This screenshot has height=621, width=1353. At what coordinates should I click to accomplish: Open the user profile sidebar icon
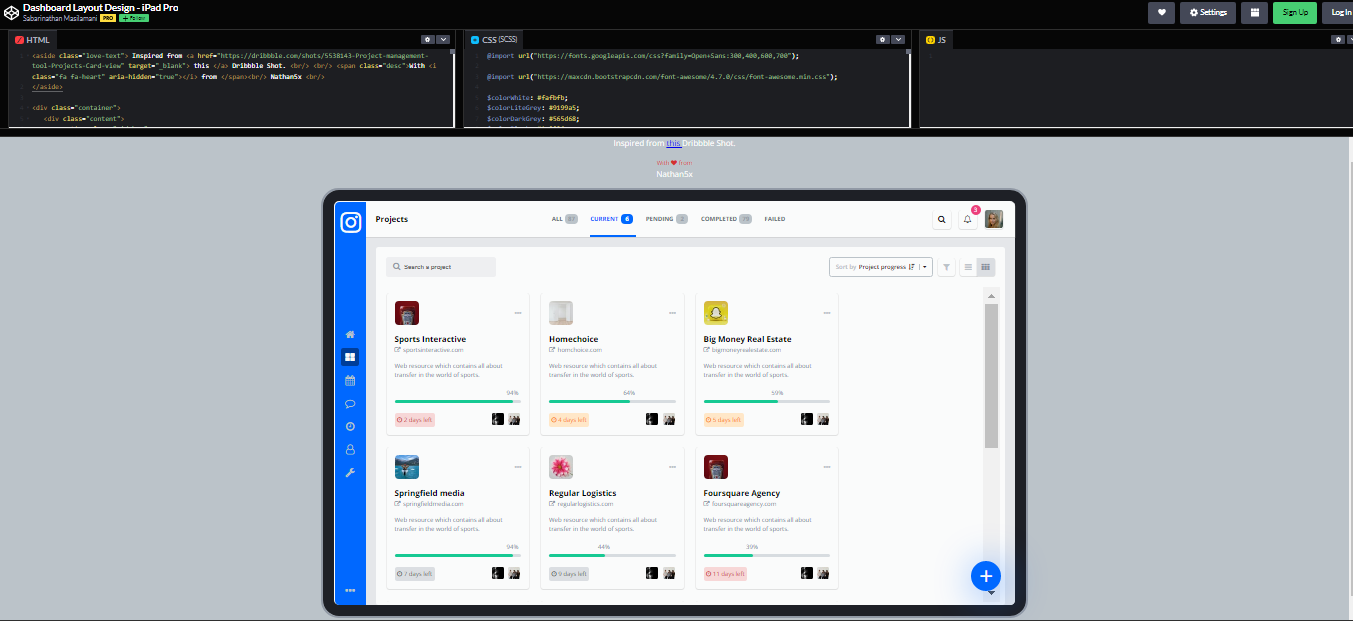(x=350, y=449)
